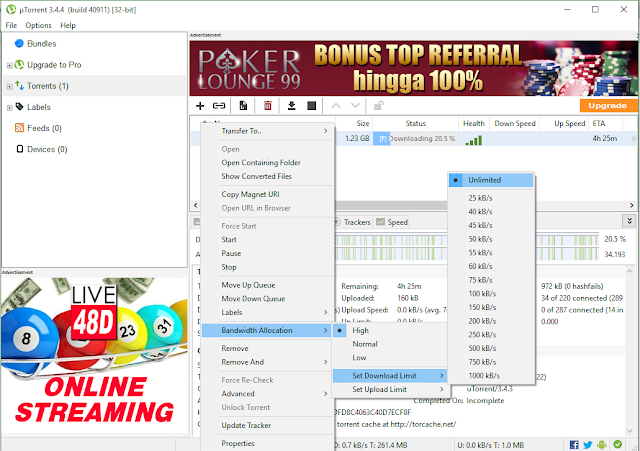
Task: Click the Twitter bird icon in the status bar
Action: (x=588, y=445)
